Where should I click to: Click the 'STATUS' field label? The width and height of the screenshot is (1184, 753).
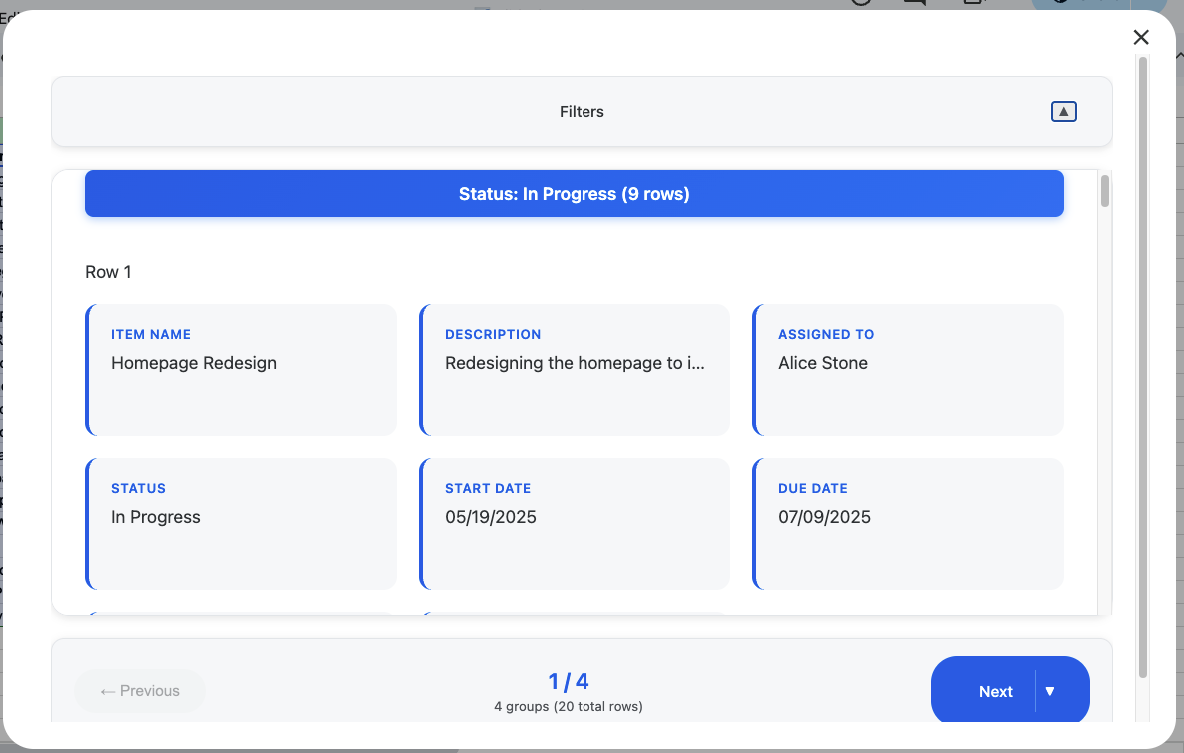138,489
